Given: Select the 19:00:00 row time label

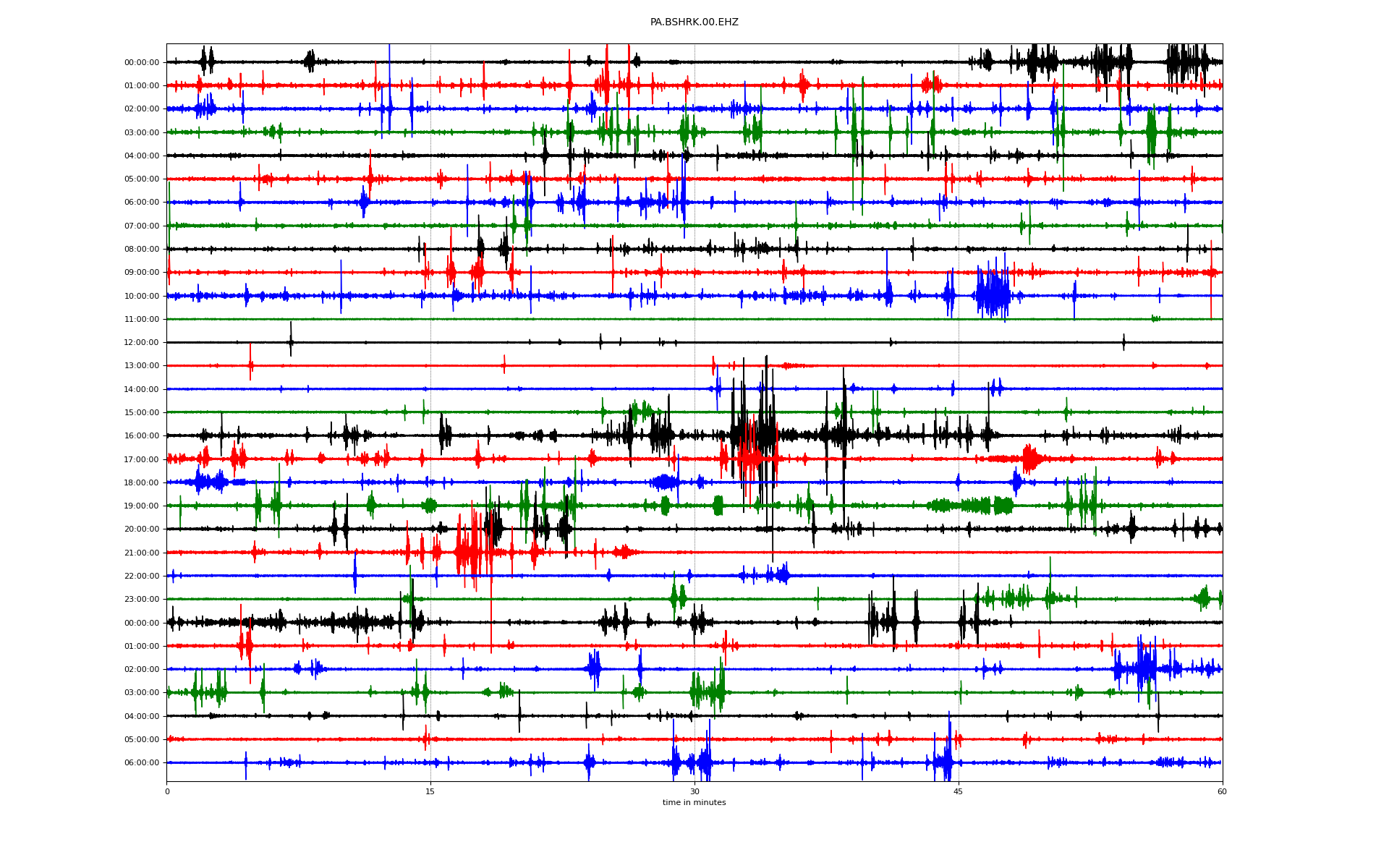Looking at the screenshot, I should [x=142, y=506].
